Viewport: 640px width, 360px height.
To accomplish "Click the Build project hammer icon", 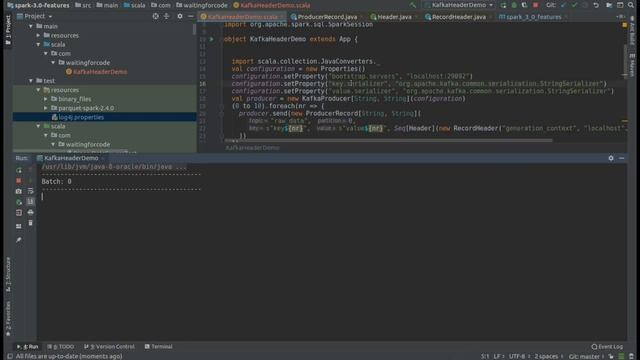I will (413, 5).
